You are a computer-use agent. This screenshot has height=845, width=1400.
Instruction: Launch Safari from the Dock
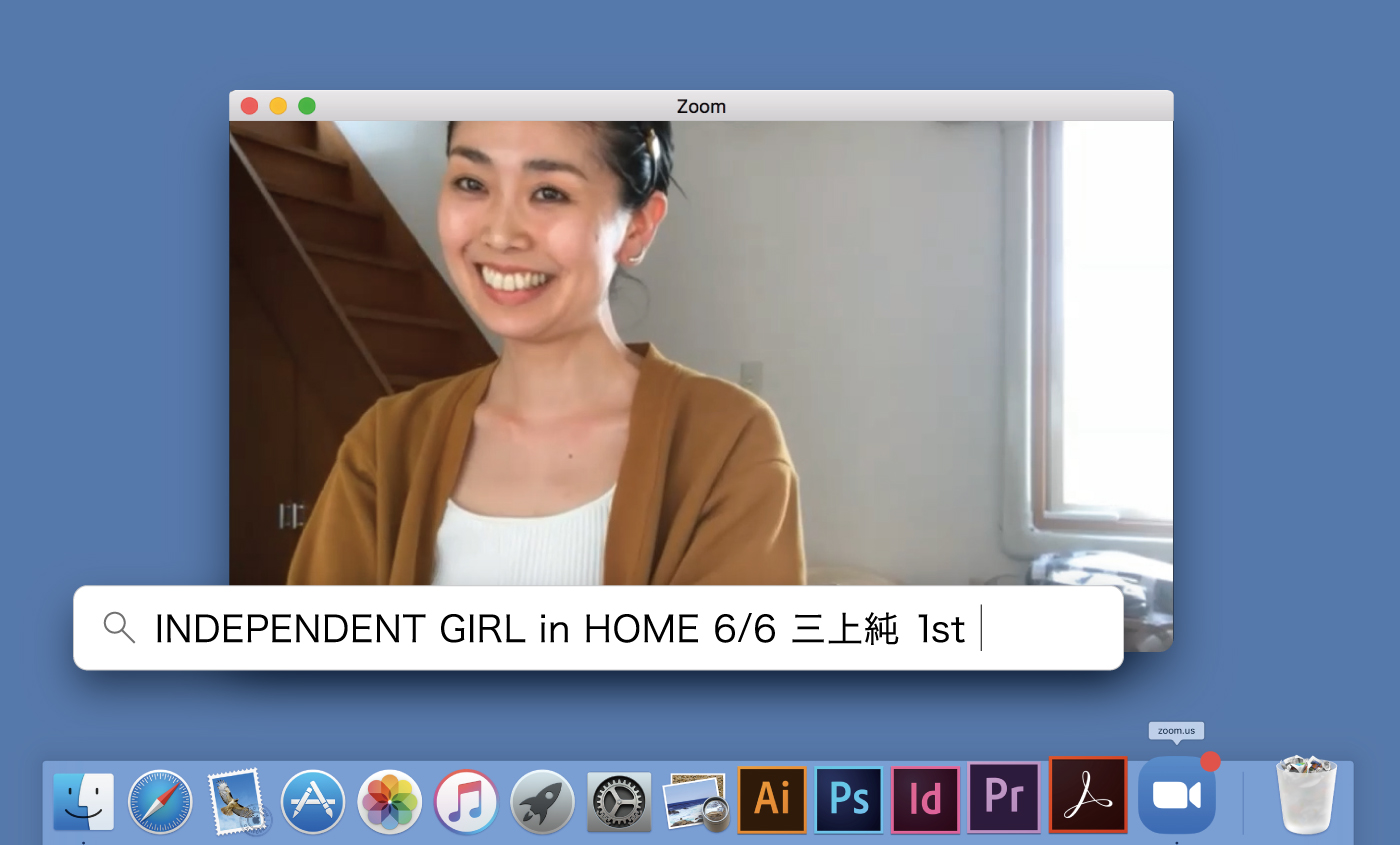pyautogui.click(x=160, y=801)
